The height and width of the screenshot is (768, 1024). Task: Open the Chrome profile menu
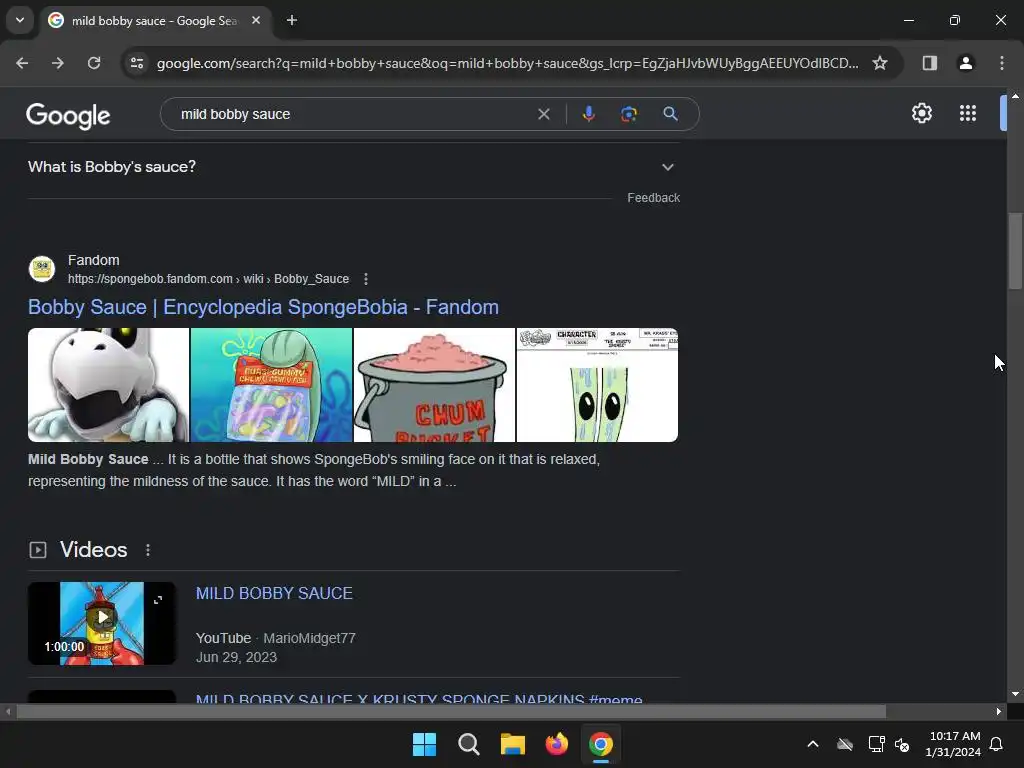coord(965,63)
